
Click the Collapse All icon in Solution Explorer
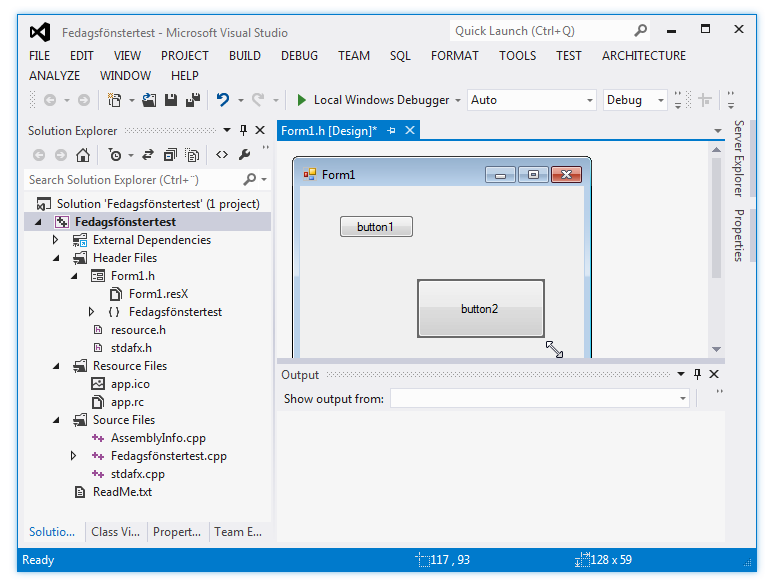(170, 155)
